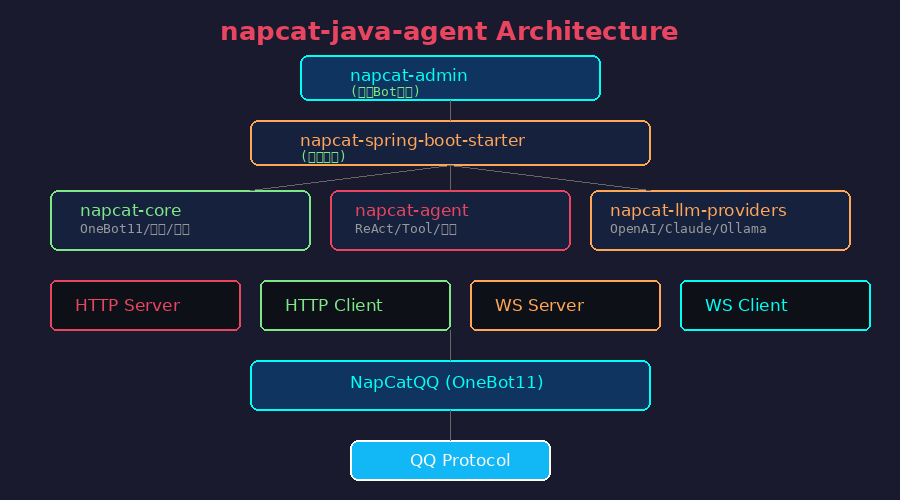The height and width of the screenshot is (500, 900).
Task: Click the WS Server box
Action: tap(565, 305)
